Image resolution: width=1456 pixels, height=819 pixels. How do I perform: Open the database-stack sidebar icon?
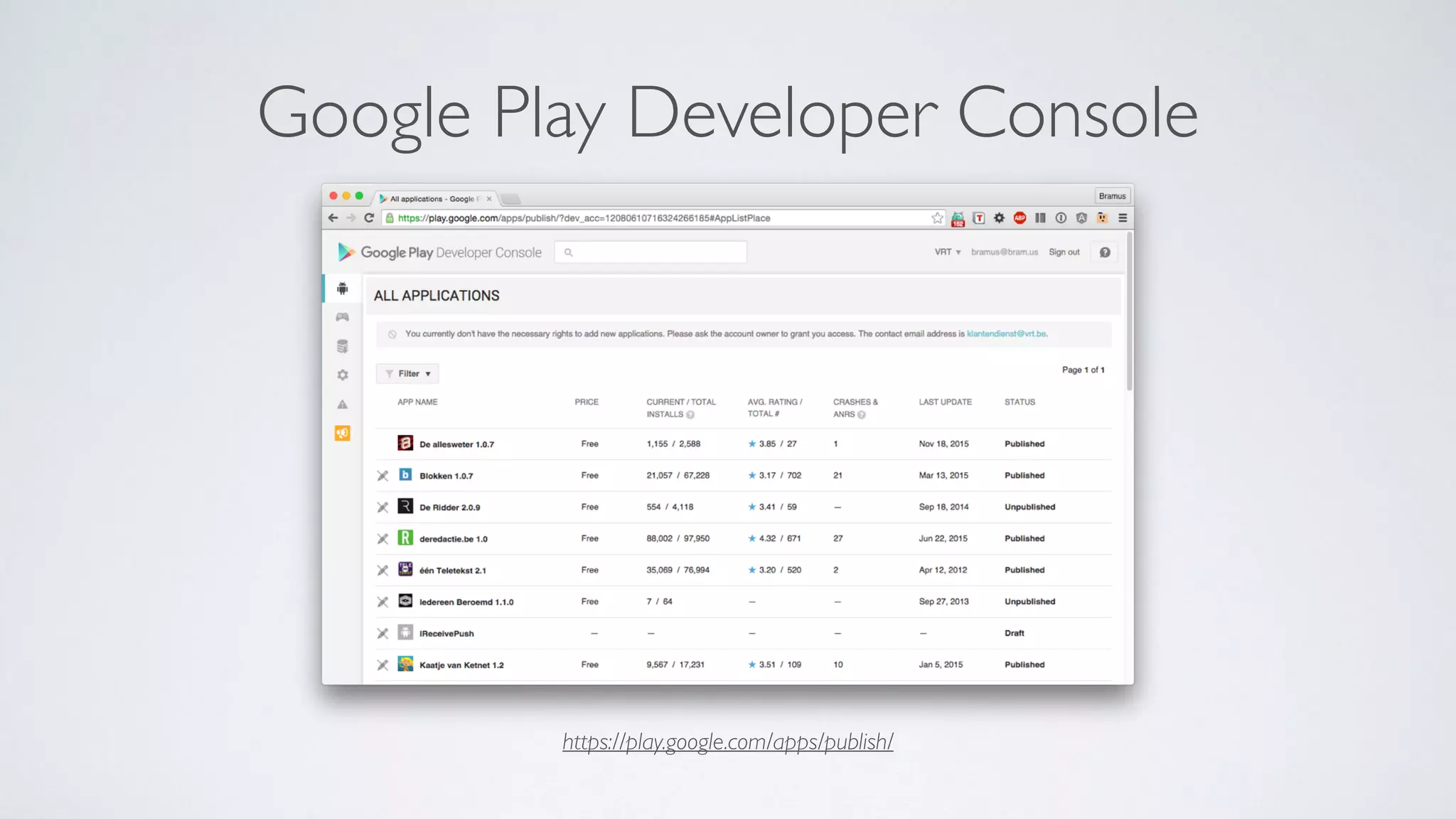point(343,346)
